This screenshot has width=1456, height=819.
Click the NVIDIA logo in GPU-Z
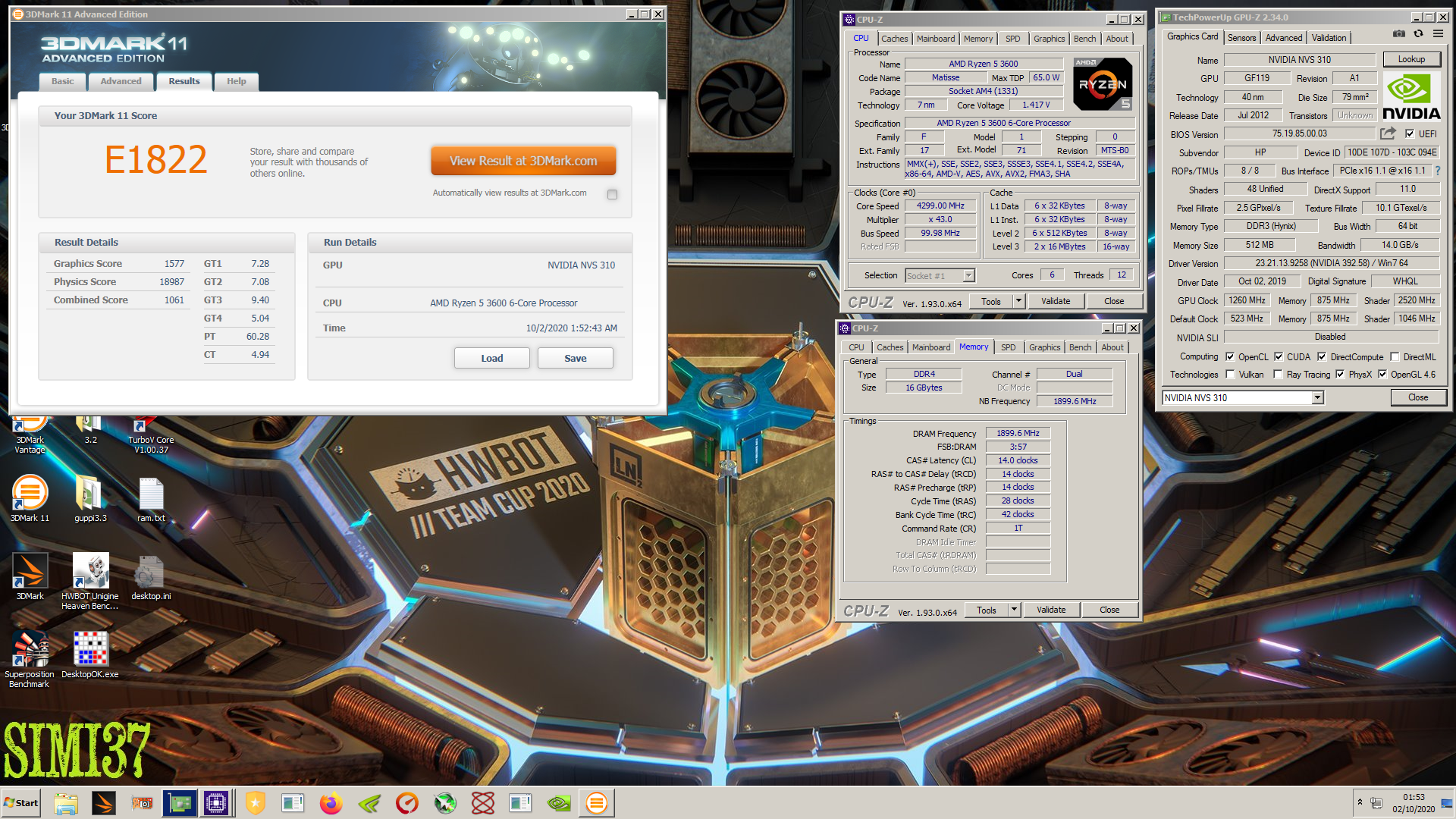click(1411, 97)
